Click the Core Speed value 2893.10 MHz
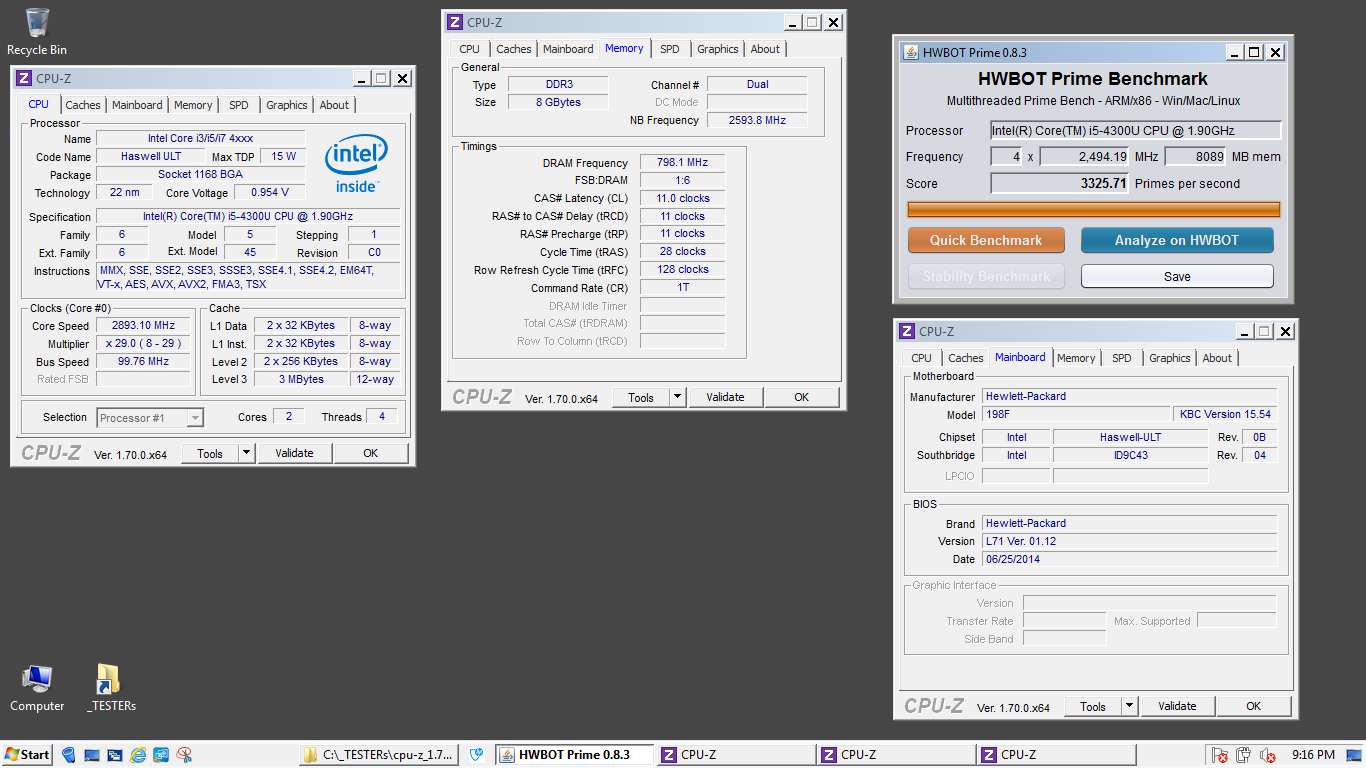 coord(143,326)
